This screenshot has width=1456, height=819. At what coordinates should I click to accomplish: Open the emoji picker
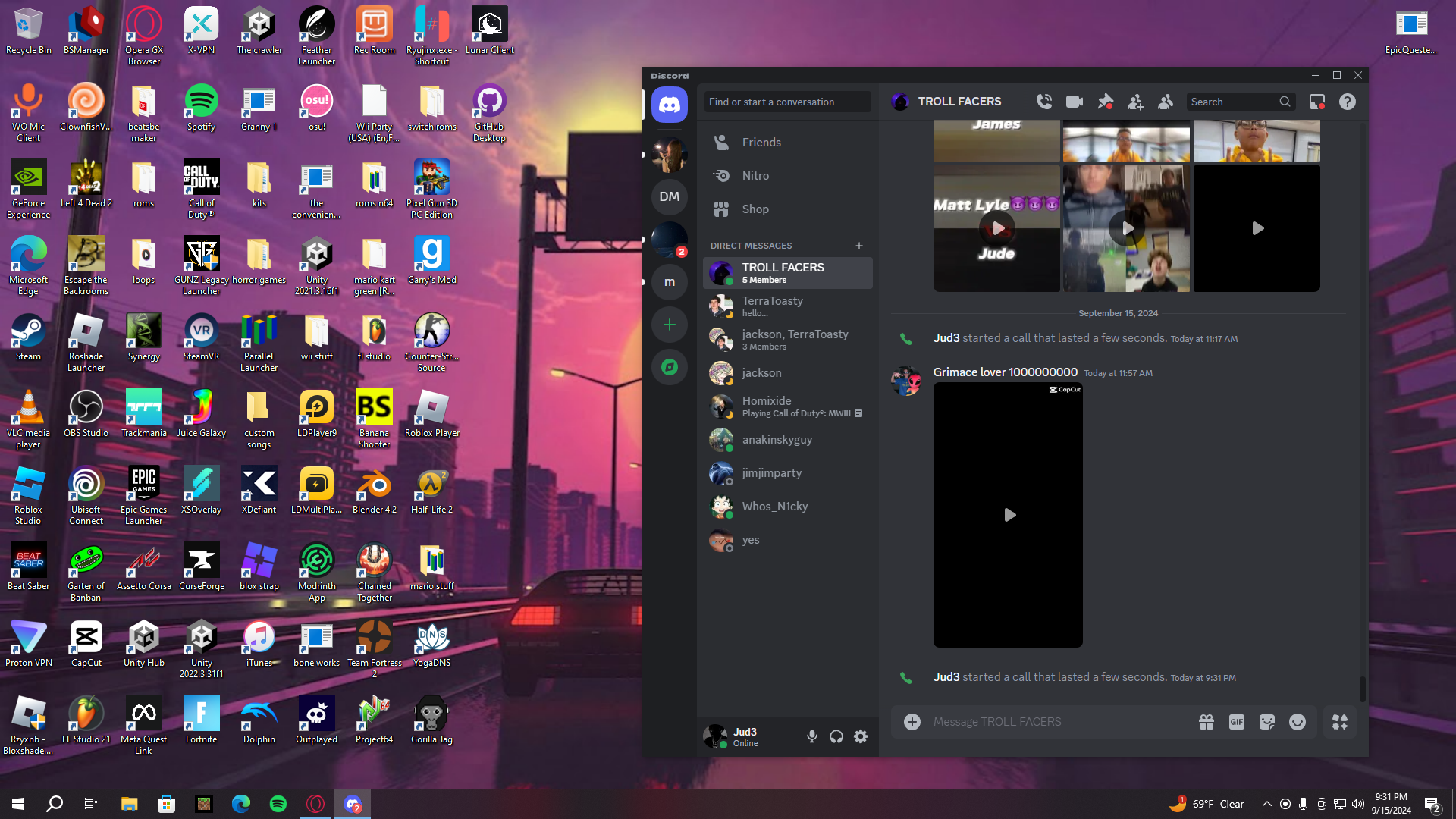(1298, 722)
